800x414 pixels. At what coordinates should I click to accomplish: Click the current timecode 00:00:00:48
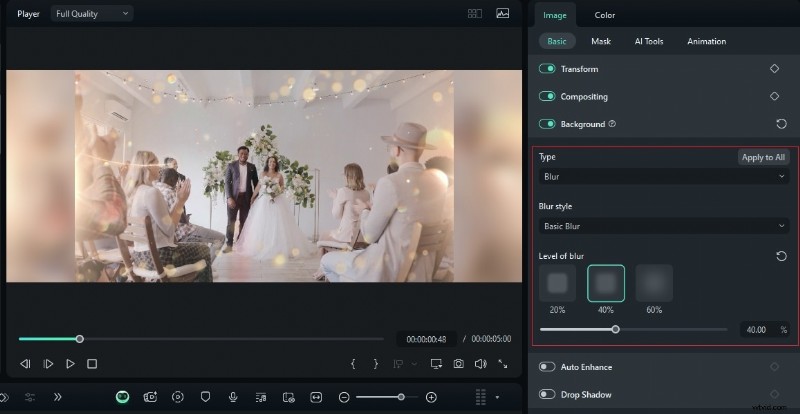click(426, 339)
